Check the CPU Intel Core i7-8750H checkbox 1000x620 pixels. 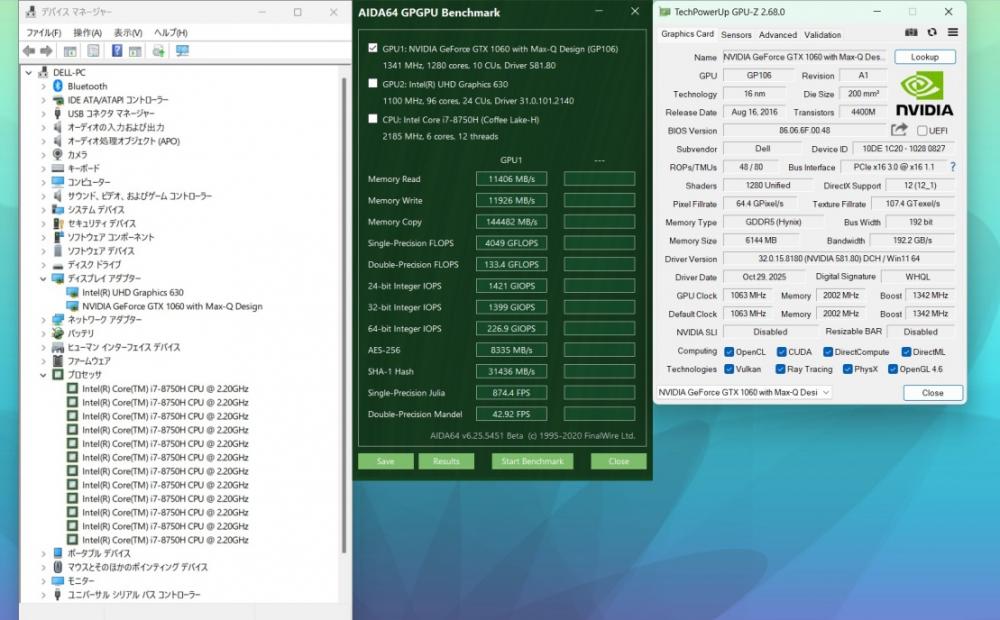[x=373, y=119]
